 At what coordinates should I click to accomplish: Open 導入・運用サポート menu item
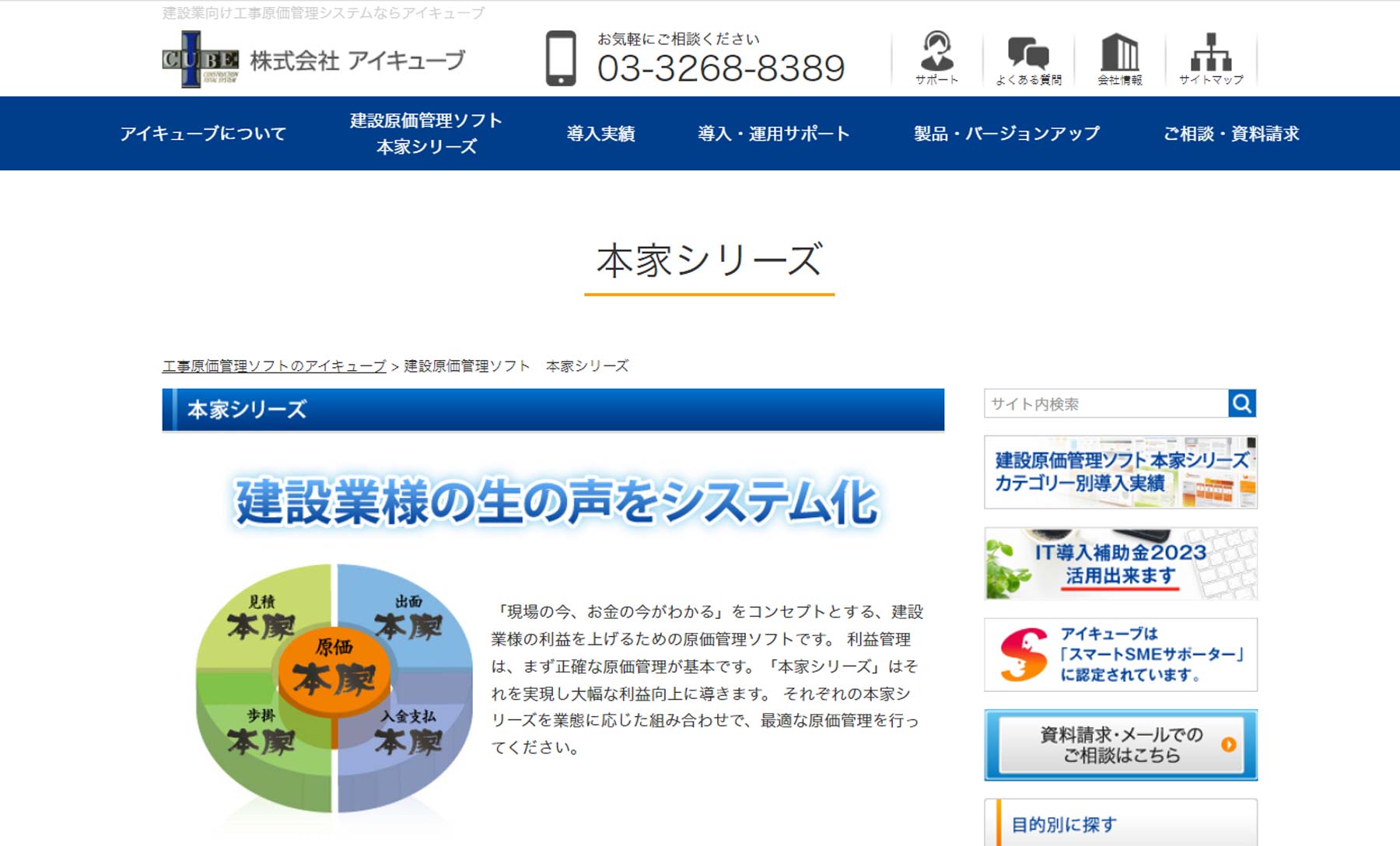(x=774, y=134)
